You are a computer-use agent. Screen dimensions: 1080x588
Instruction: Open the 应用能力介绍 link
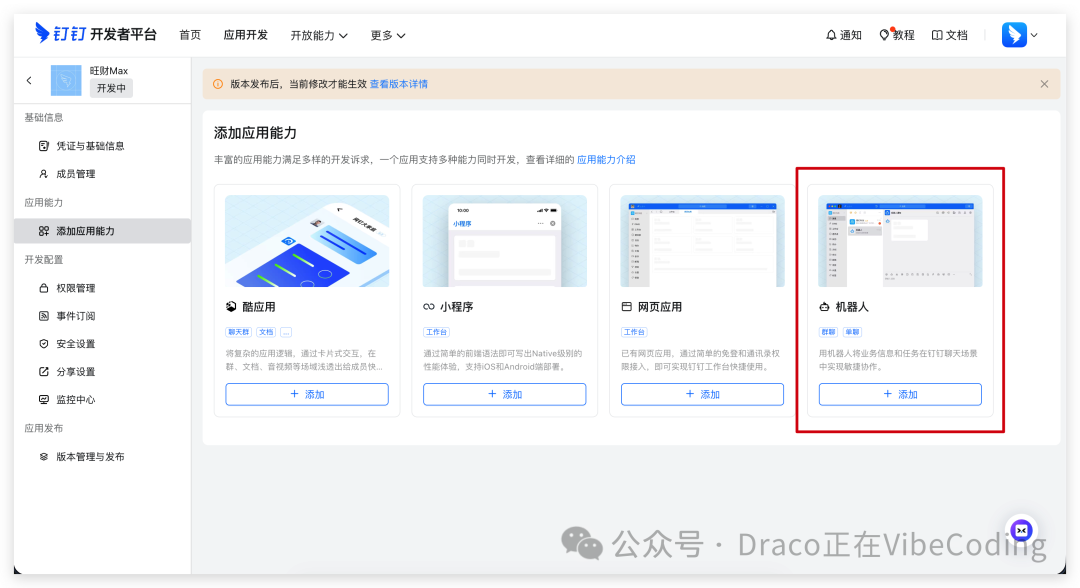point(606,160)
